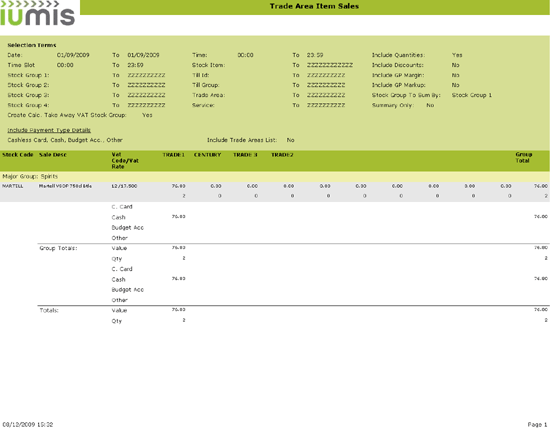Open the Include Payment Type Details link

[x=49, y=130]
